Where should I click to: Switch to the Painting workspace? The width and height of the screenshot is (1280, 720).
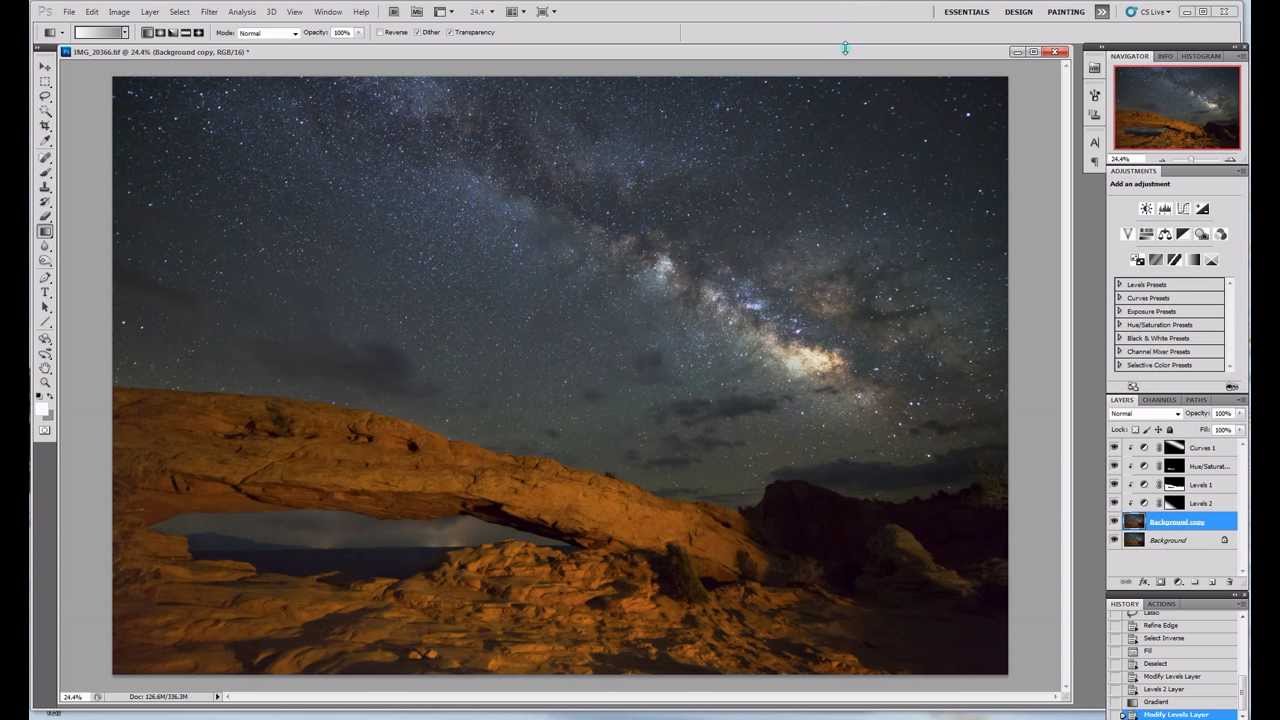coord(1066,12)
